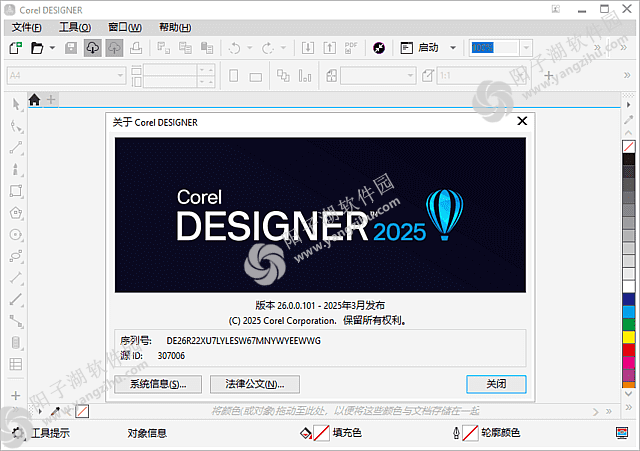Click the proof colors status bar icon
This screenshot has height=451, width=640.
point(622,433)
